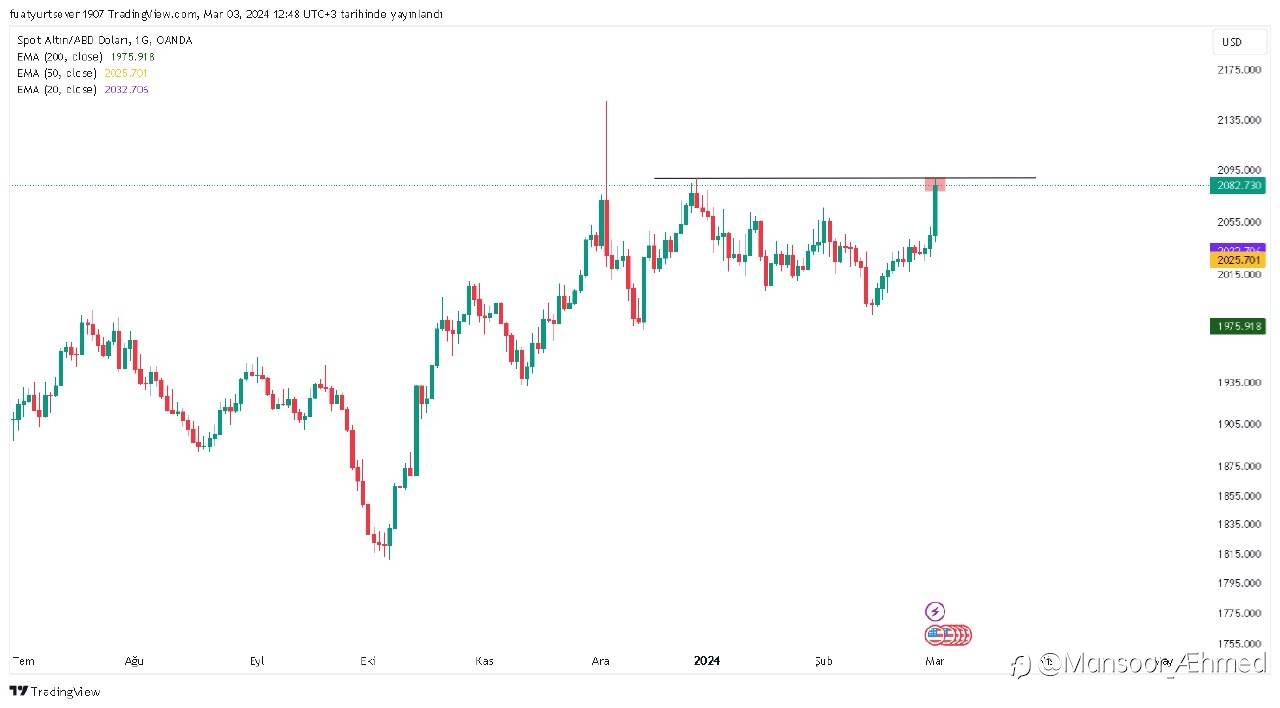Image resolution: width=1280 pixels, height=708 pixels.
Task: Click the yellow EMA 50 price label 2025.701
Action: [1237, 260]
